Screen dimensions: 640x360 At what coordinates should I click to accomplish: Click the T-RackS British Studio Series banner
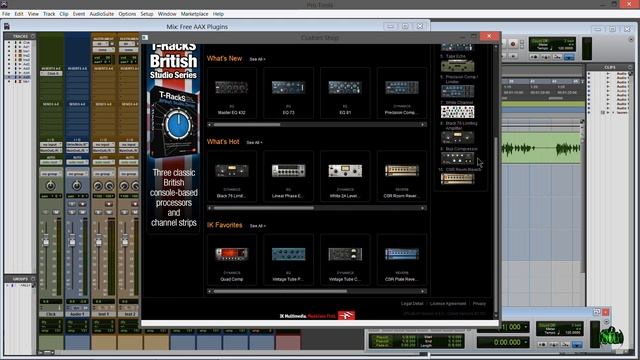[x=173, y=138]
